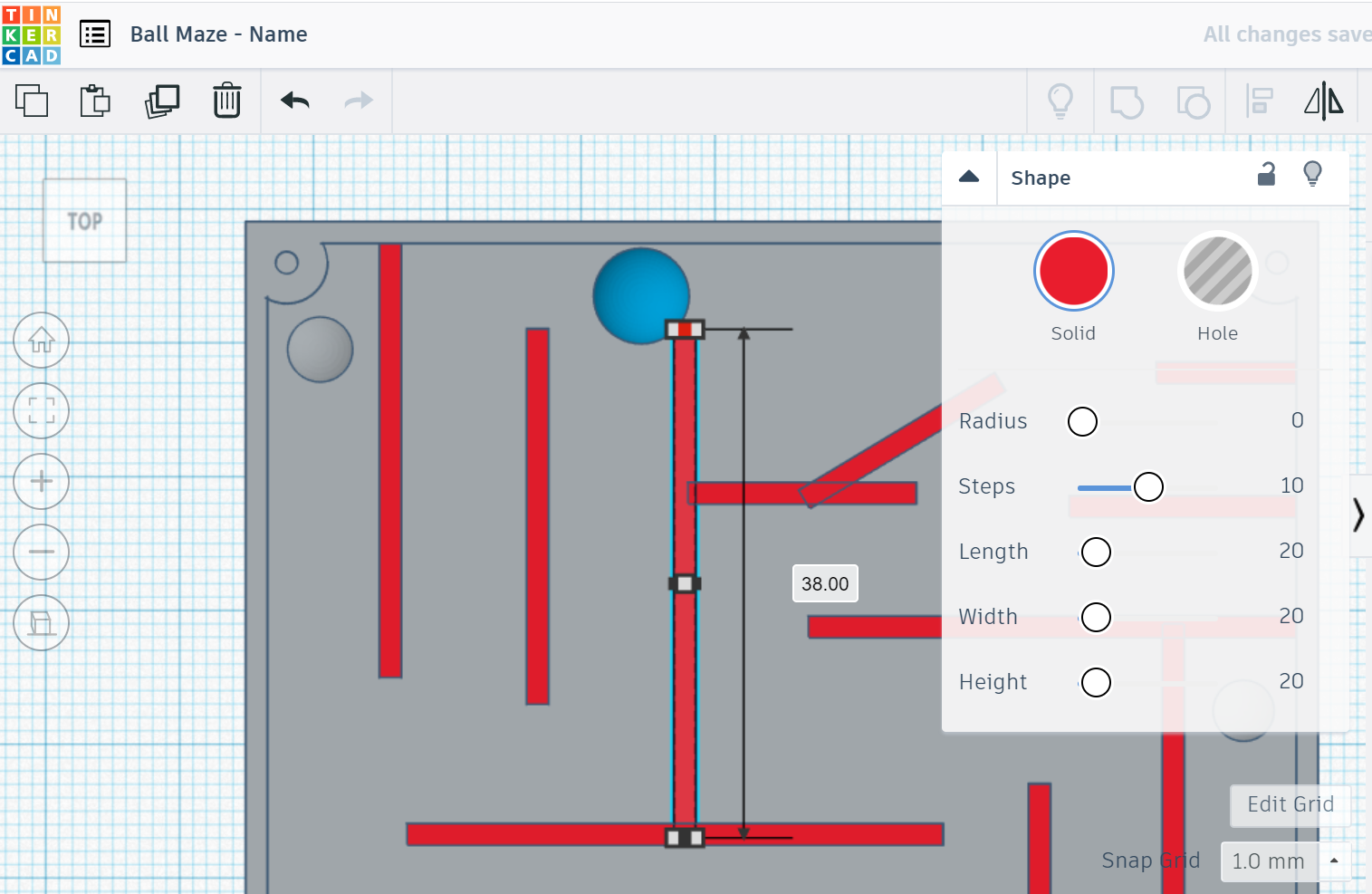The height and width of the screenshot is (894, 1372).
Task: Toggle the shape lock icon
Action: 1266,174
